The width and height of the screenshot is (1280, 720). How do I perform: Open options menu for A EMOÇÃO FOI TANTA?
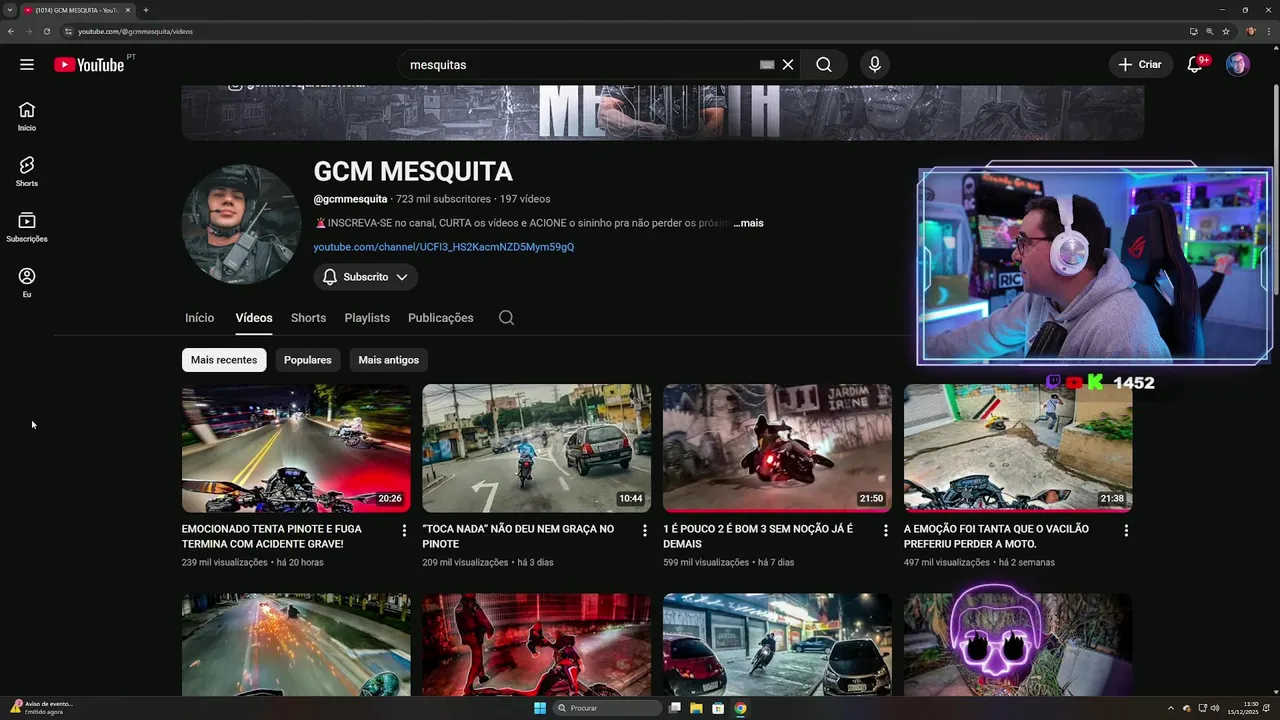point(1126,531)
